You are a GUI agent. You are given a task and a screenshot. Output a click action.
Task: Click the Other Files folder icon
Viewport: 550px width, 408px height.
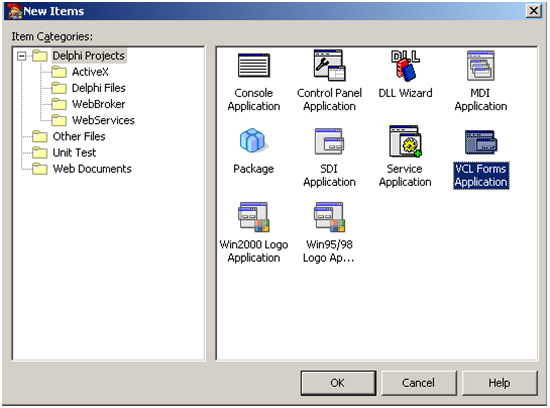40,136
